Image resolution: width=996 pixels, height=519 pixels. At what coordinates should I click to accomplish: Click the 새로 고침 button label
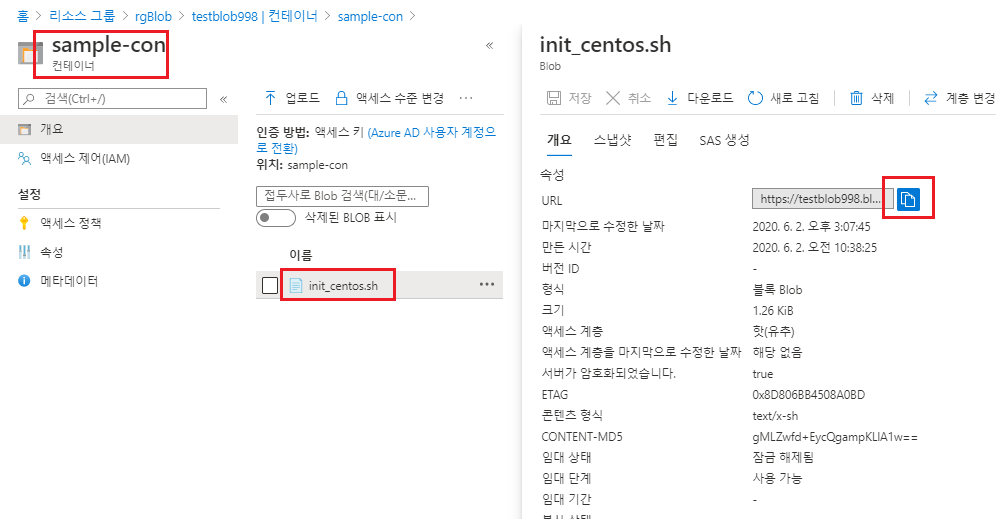click(795, 98)
